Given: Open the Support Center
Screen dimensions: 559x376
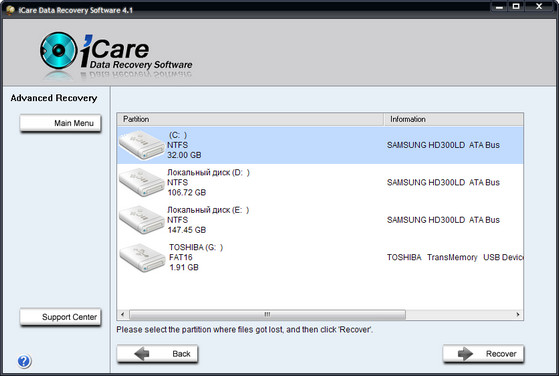Looking at the screenshot, I should click(60, 317).
